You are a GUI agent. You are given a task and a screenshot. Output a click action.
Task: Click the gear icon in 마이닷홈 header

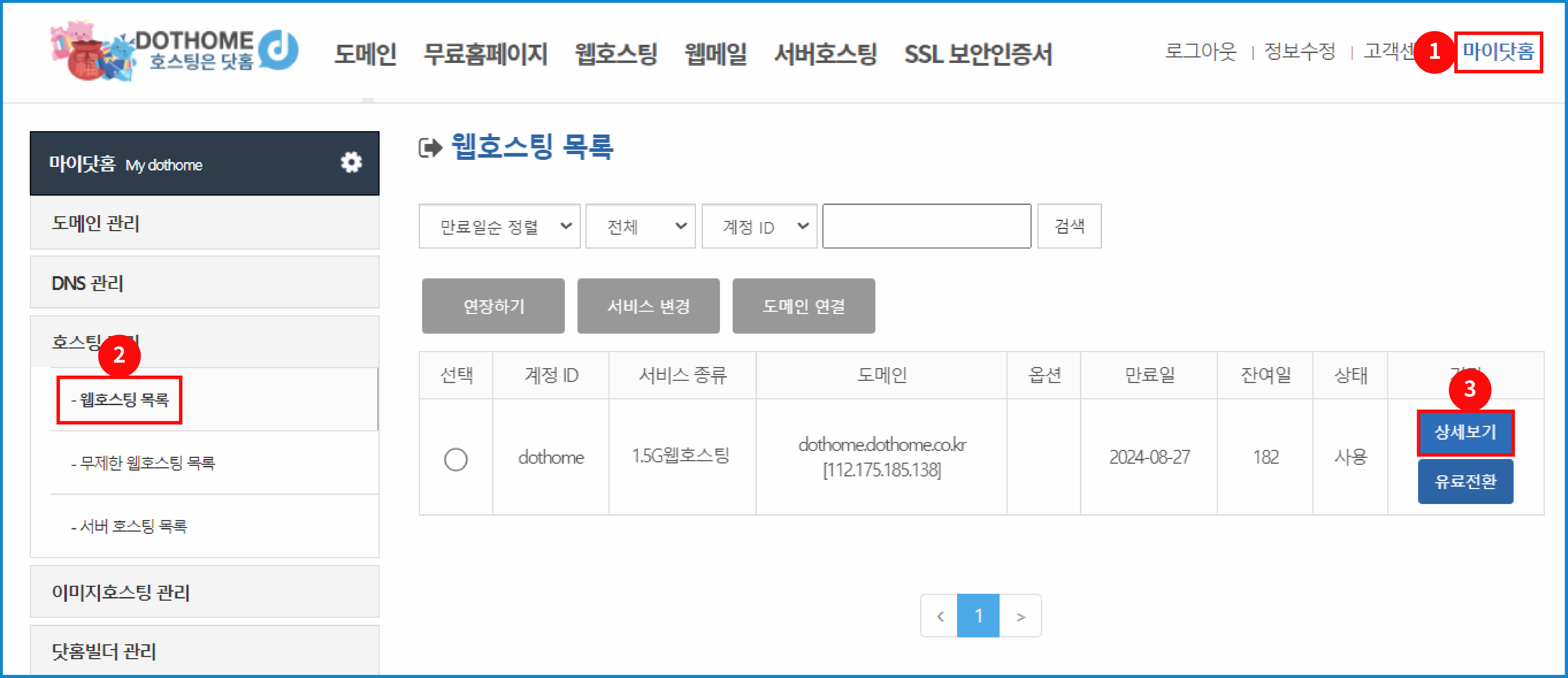click(x=351, y=163)
